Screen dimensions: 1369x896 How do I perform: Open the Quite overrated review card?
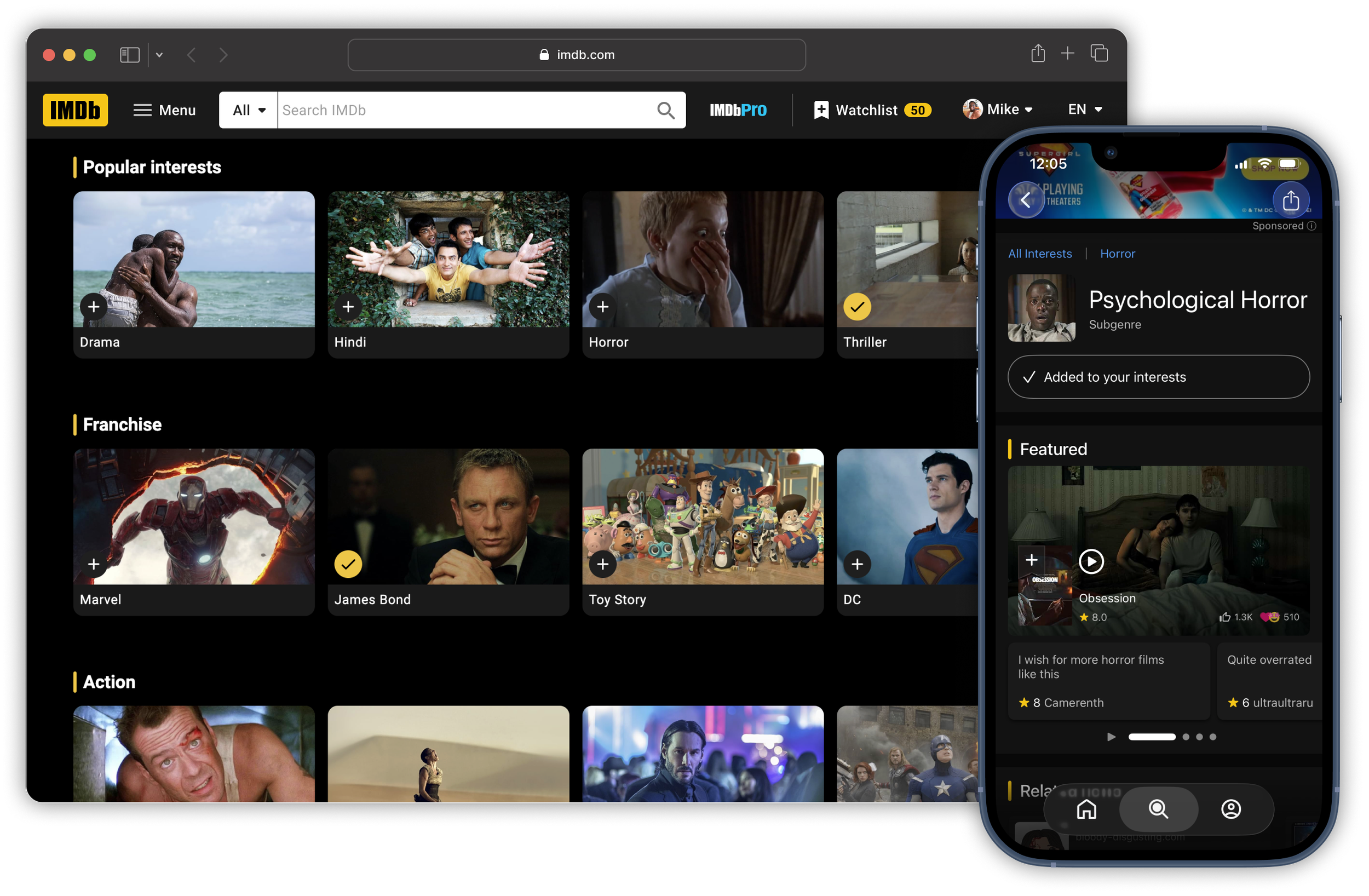click(1269, 681)
